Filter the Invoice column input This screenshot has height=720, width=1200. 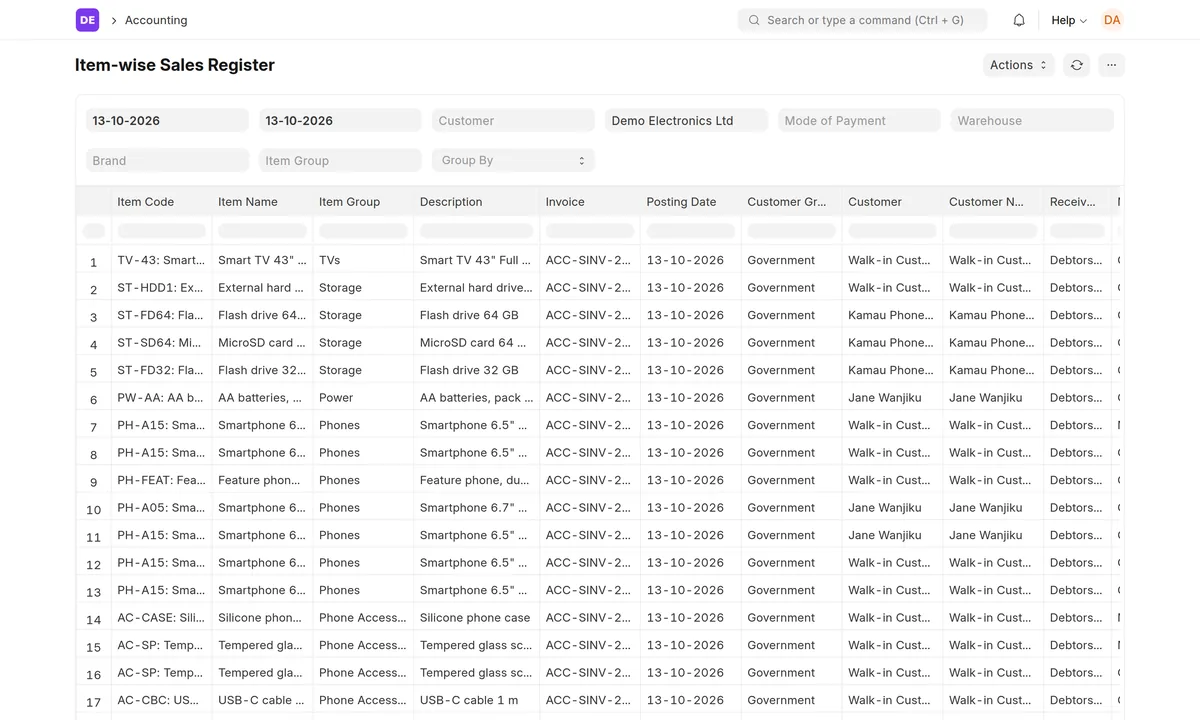point(590,231)
